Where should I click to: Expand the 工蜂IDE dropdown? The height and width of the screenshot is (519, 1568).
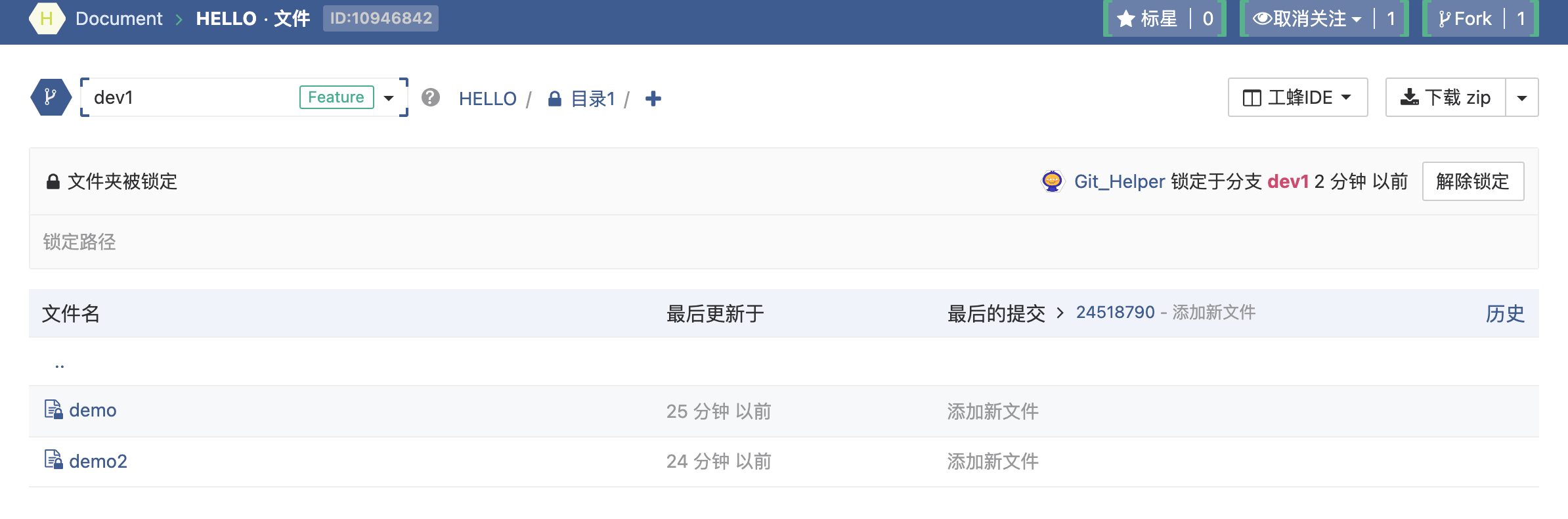click(x=1297, y=97)
